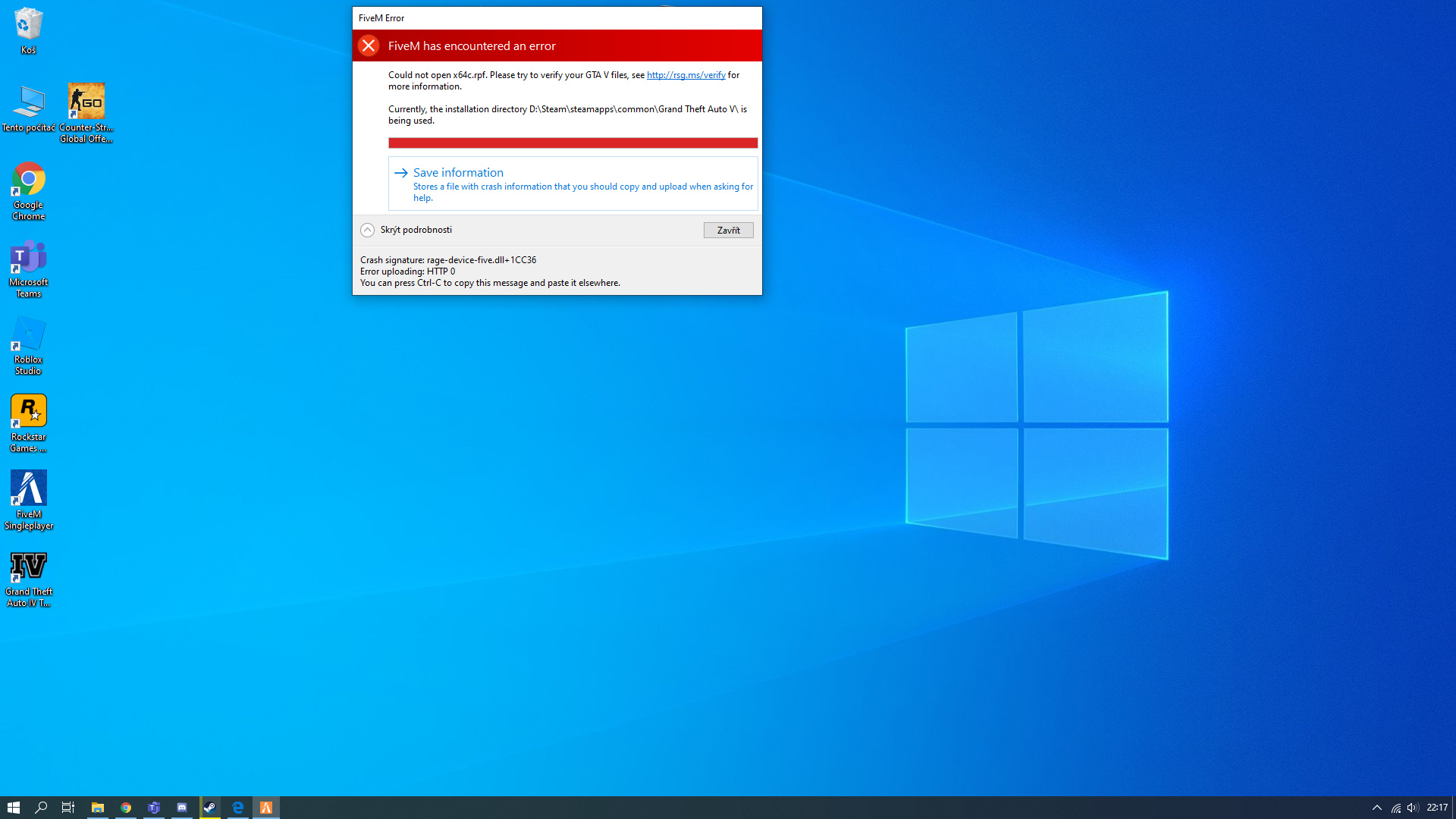Open the http://rsg.ms/verify link

[686, 75]
